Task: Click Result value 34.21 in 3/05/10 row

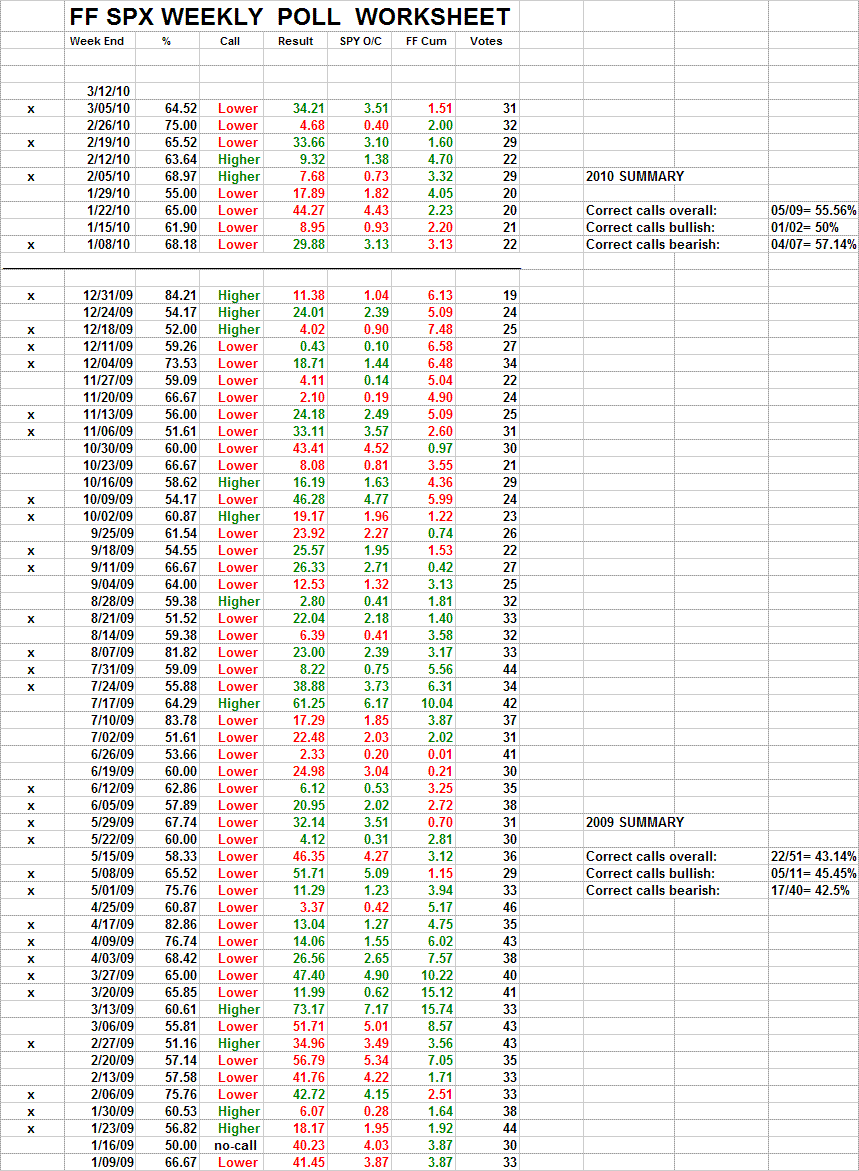Action: (x=309, y=108)
